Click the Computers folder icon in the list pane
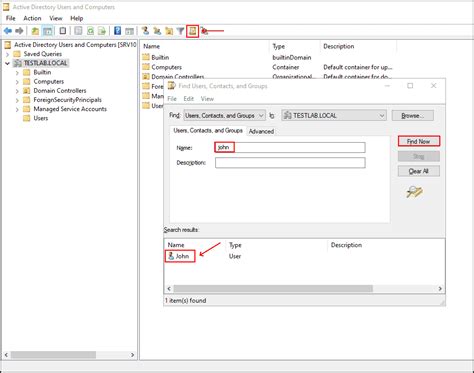The width and height of the screenshot is (474, 373). pos(146,67)
